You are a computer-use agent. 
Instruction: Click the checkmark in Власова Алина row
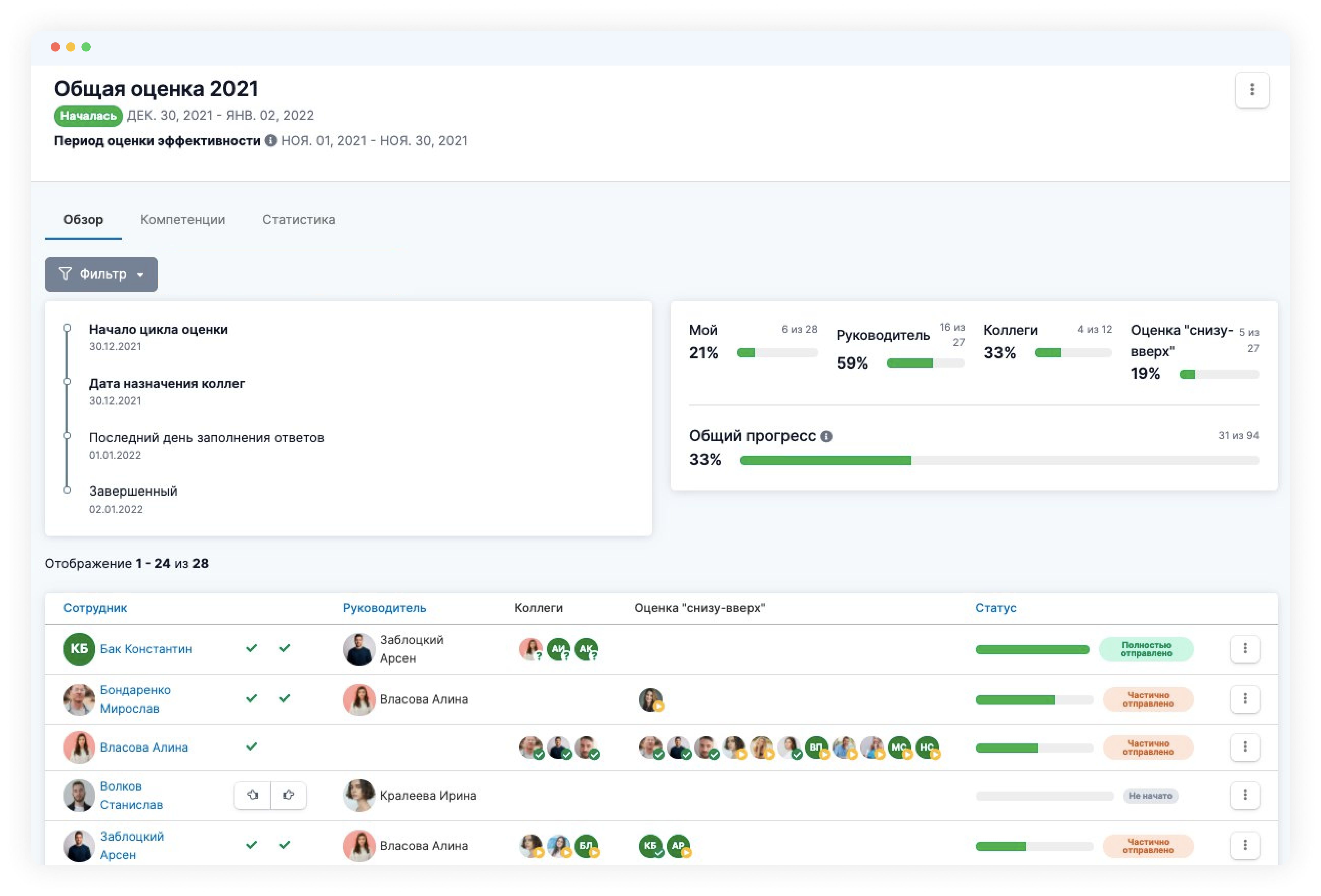click(251, 746)
